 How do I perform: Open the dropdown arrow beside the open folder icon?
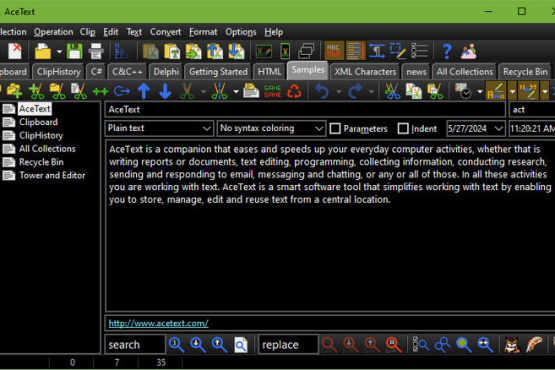click(59, 52)
